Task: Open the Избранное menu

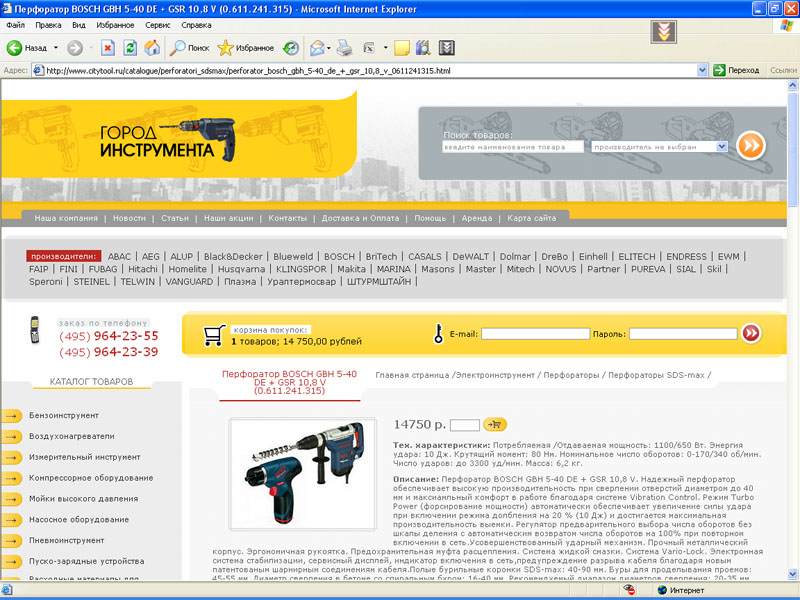Action: tap(115, 25)
